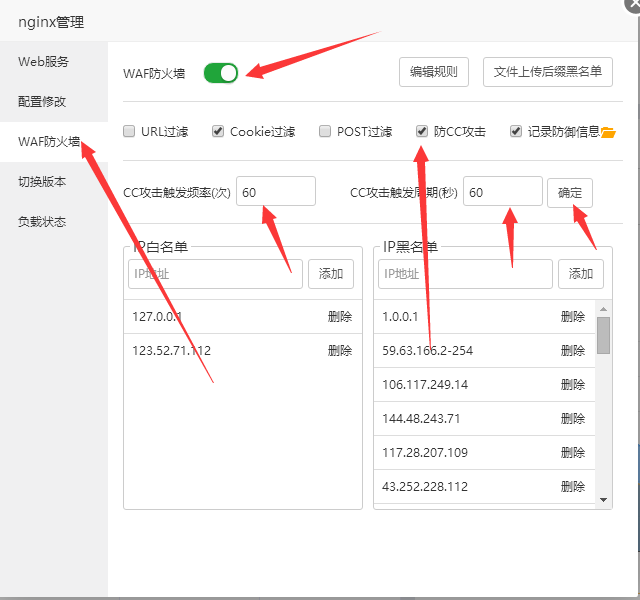Uncheck the 防CC攻击 checkbox

point(422,131)
